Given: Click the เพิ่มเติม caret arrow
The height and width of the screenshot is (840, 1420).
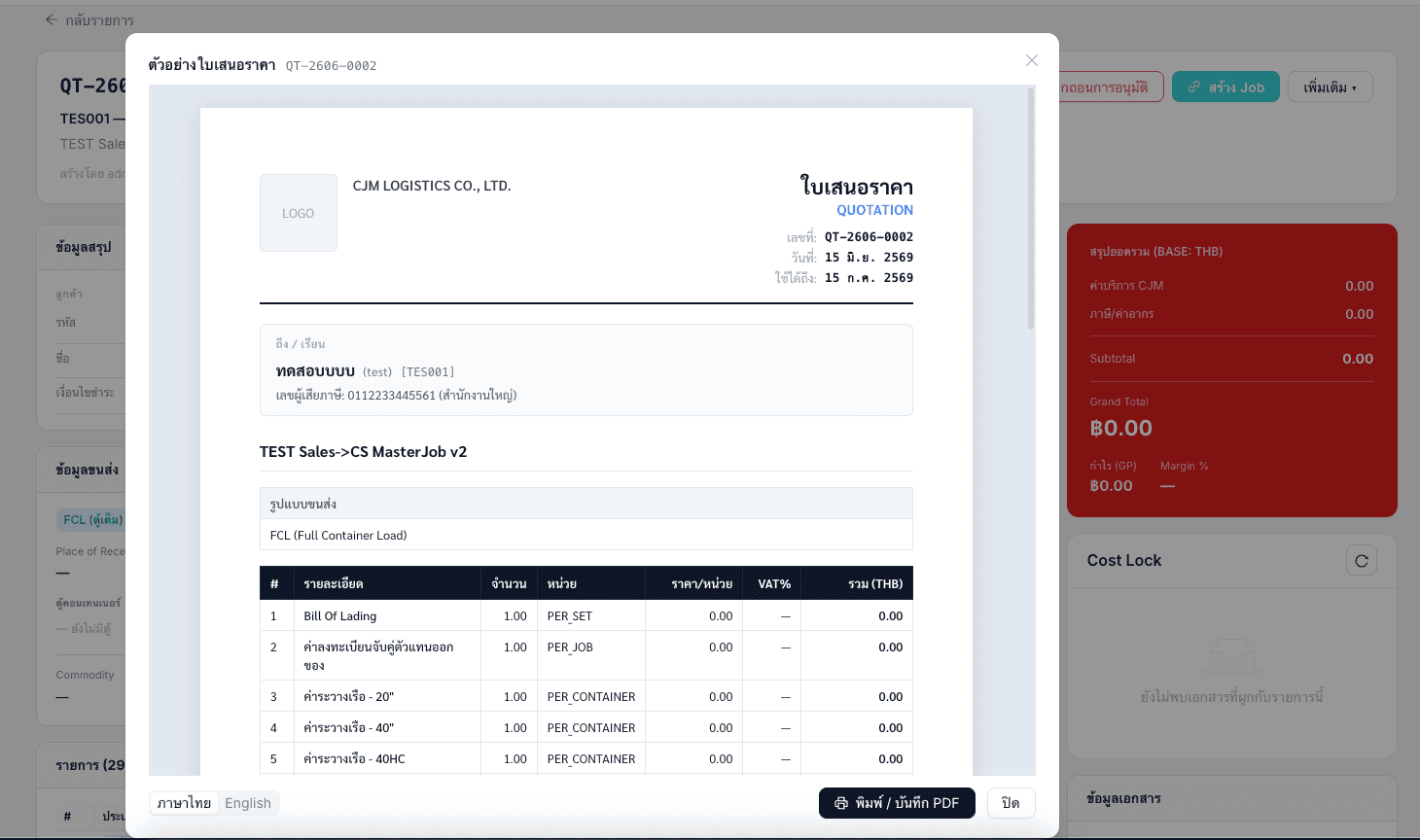Looking at the screenshot, I should [x=1354, y=88].
